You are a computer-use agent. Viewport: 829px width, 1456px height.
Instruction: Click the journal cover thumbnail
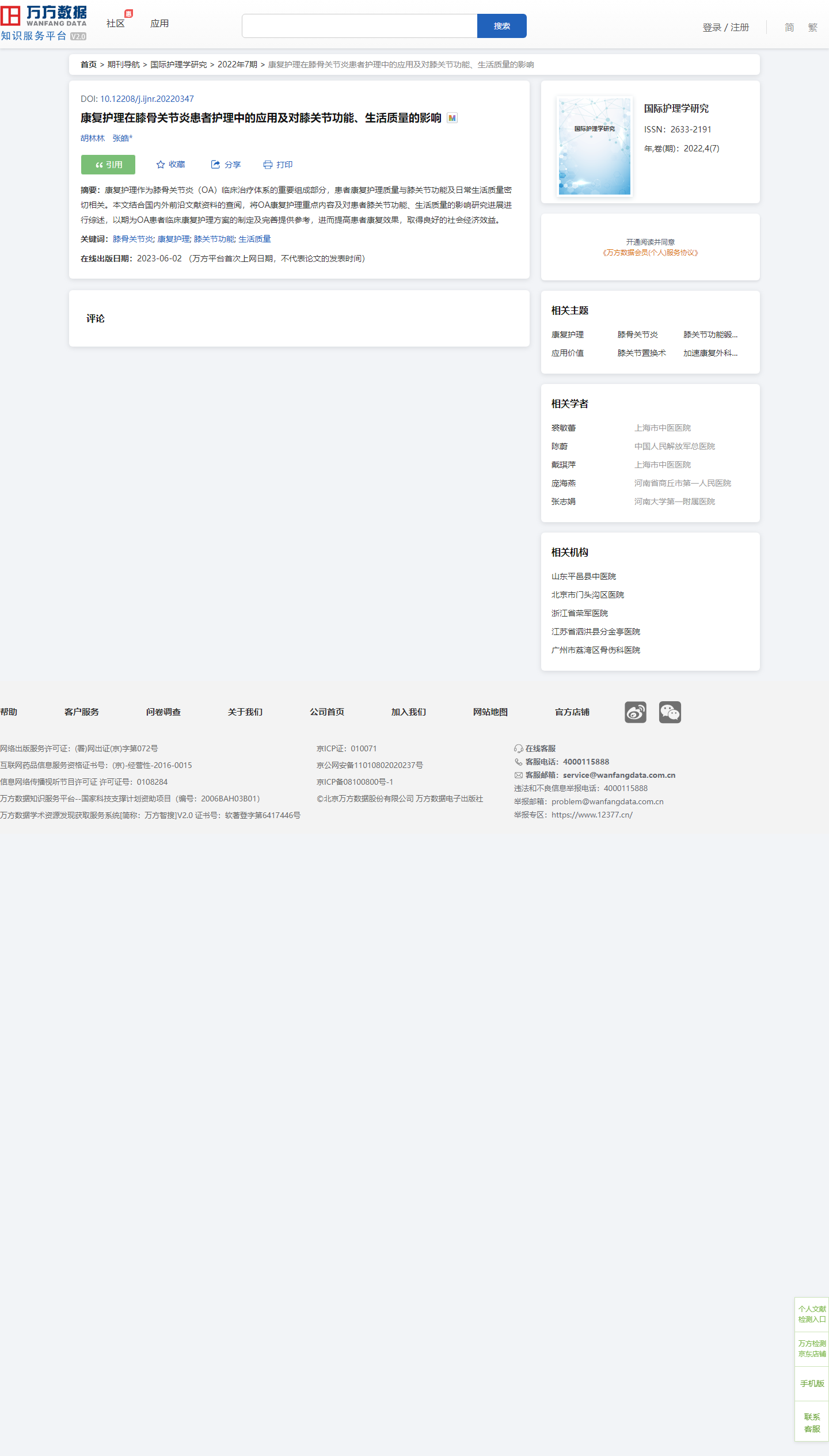click(595, 146)
